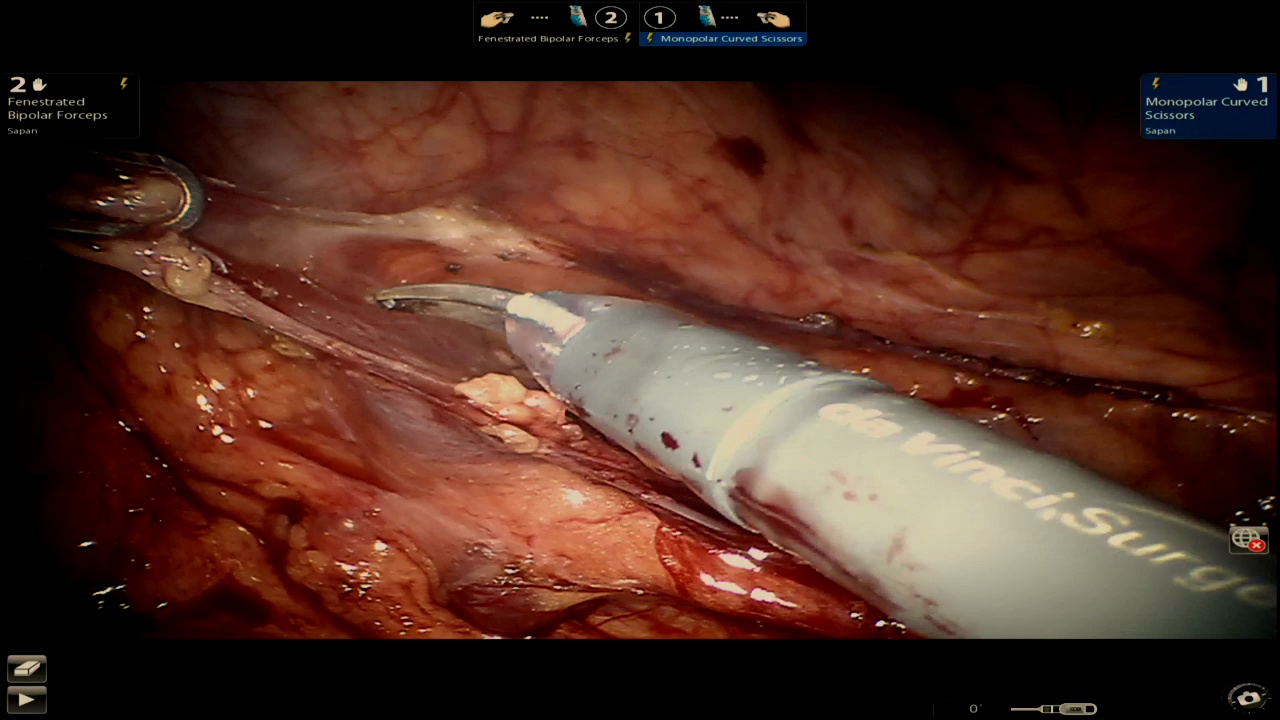Viewport: 1280px width, 720px height.
Task: Click the large number 1 in the right panel
Action: (x=1262, y=85)
